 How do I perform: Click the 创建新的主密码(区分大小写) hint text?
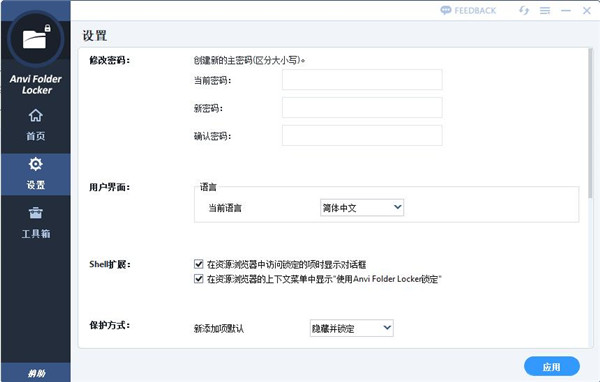click(249, 60)
